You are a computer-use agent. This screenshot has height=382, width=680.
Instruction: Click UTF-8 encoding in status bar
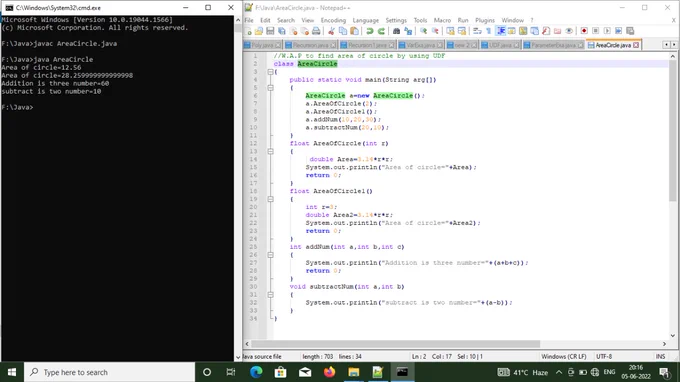tap(604, 356)
